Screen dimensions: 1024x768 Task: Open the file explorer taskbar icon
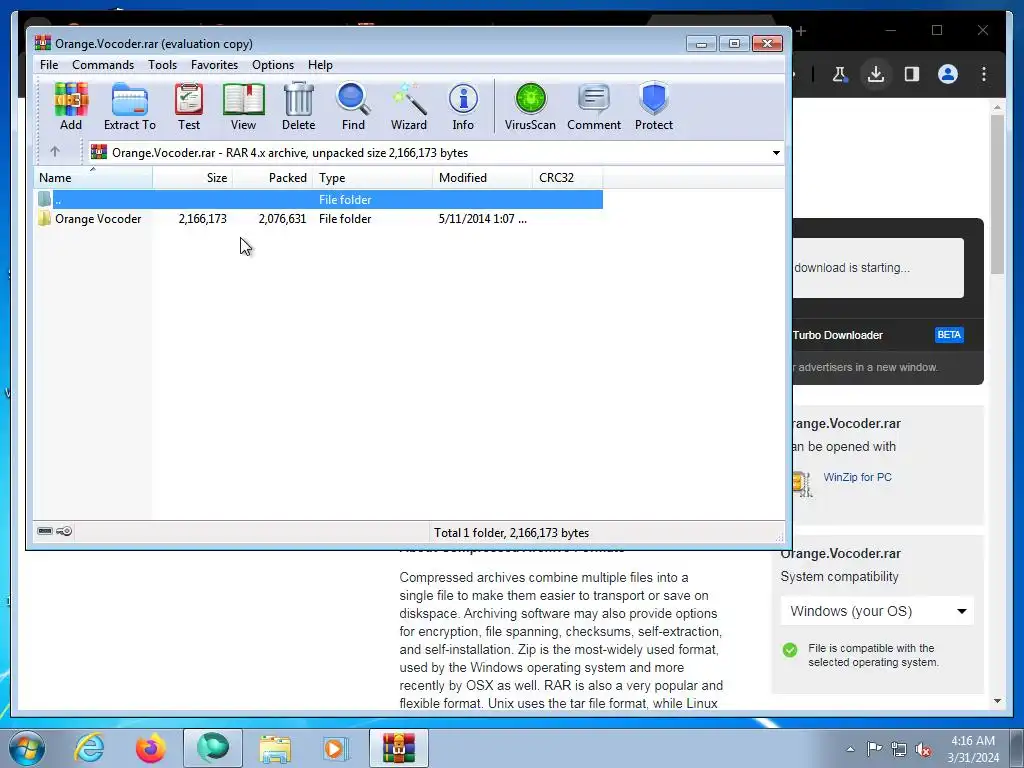(x=275, y=748)
